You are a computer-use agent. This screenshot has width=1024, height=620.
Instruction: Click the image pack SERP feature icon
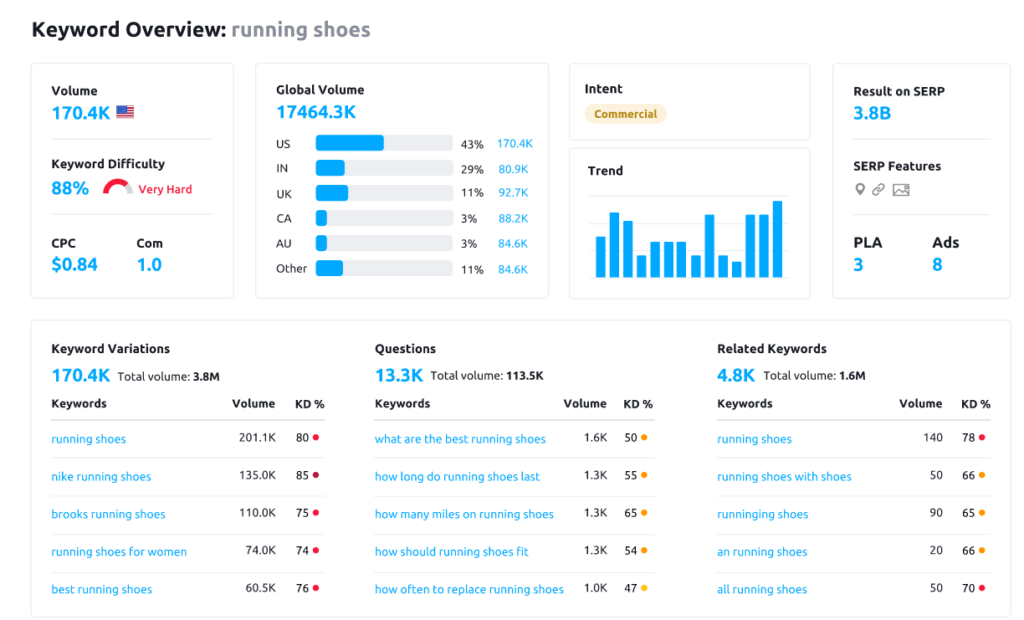point(901,190)
